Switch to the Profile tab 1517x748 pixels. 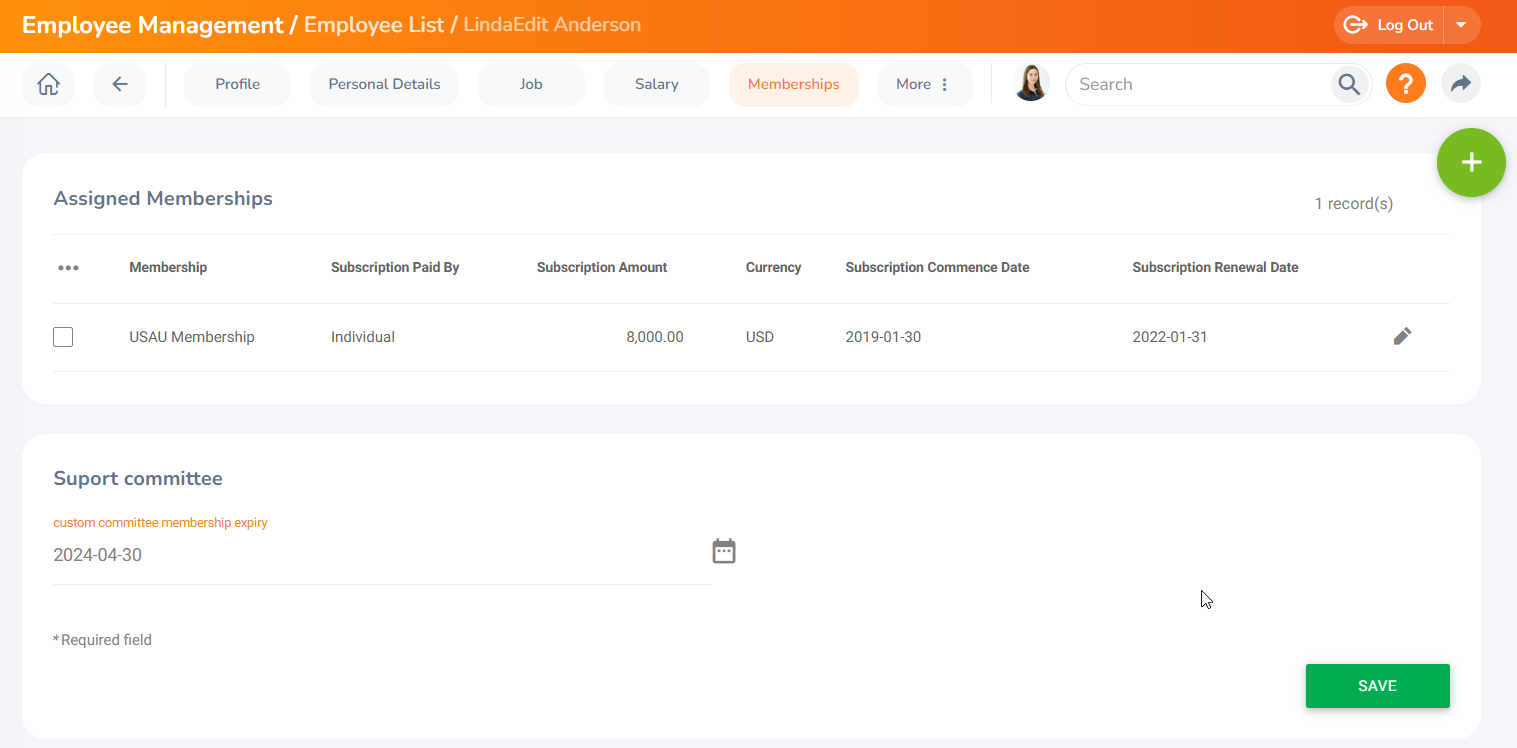coord(237,84)
